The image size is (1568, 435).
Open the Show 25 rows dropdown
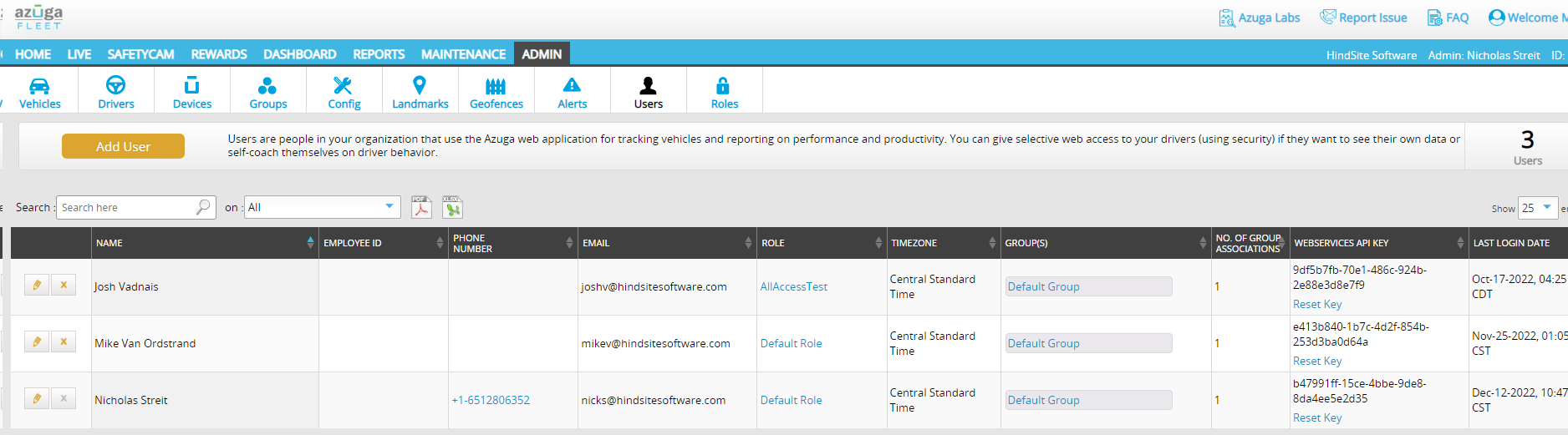click(1537, 208)
